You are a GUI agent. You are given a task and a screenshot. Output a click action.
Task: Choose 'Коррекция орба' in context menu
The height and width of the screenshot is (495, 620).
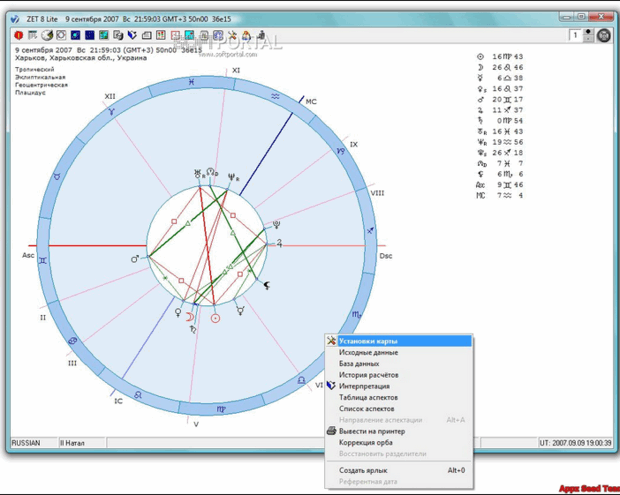tap(365, 442)
